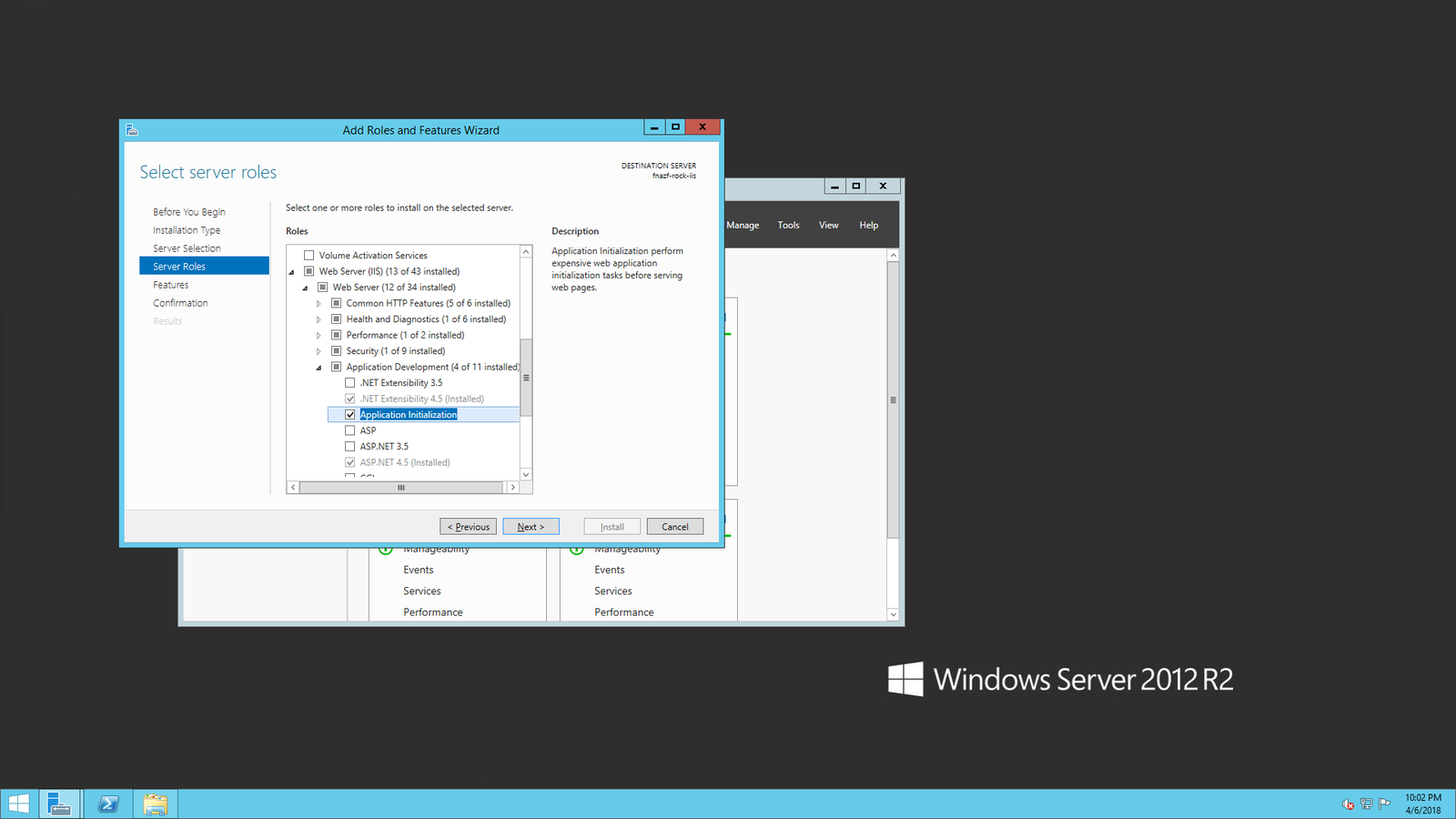1456x819 pixels.
Task: Go to Installation Type step
Action: tap(187, 230)
